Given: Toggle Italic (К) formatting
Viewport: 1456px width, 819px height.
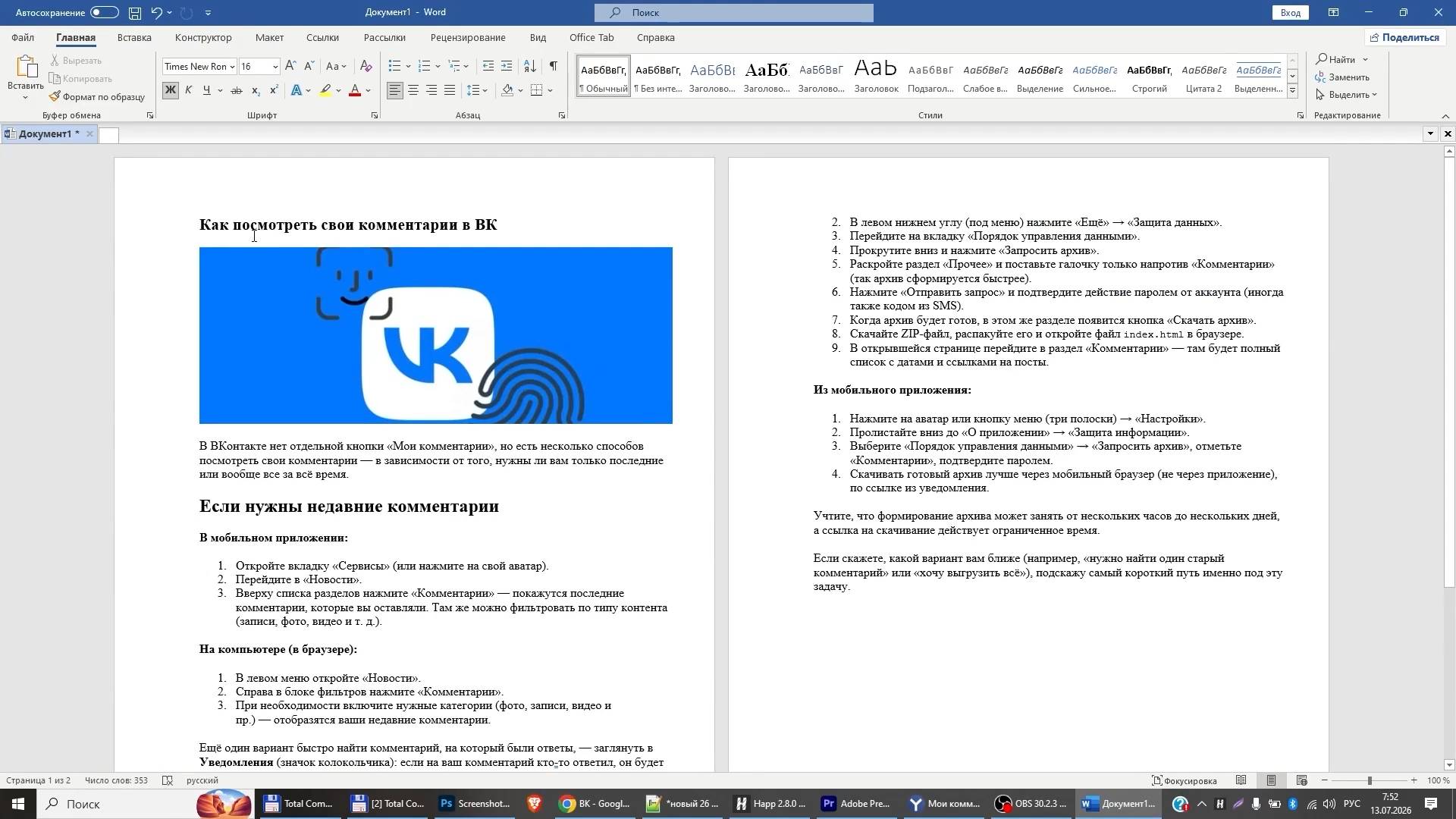Looking at the screenshot, I should 189,90.
